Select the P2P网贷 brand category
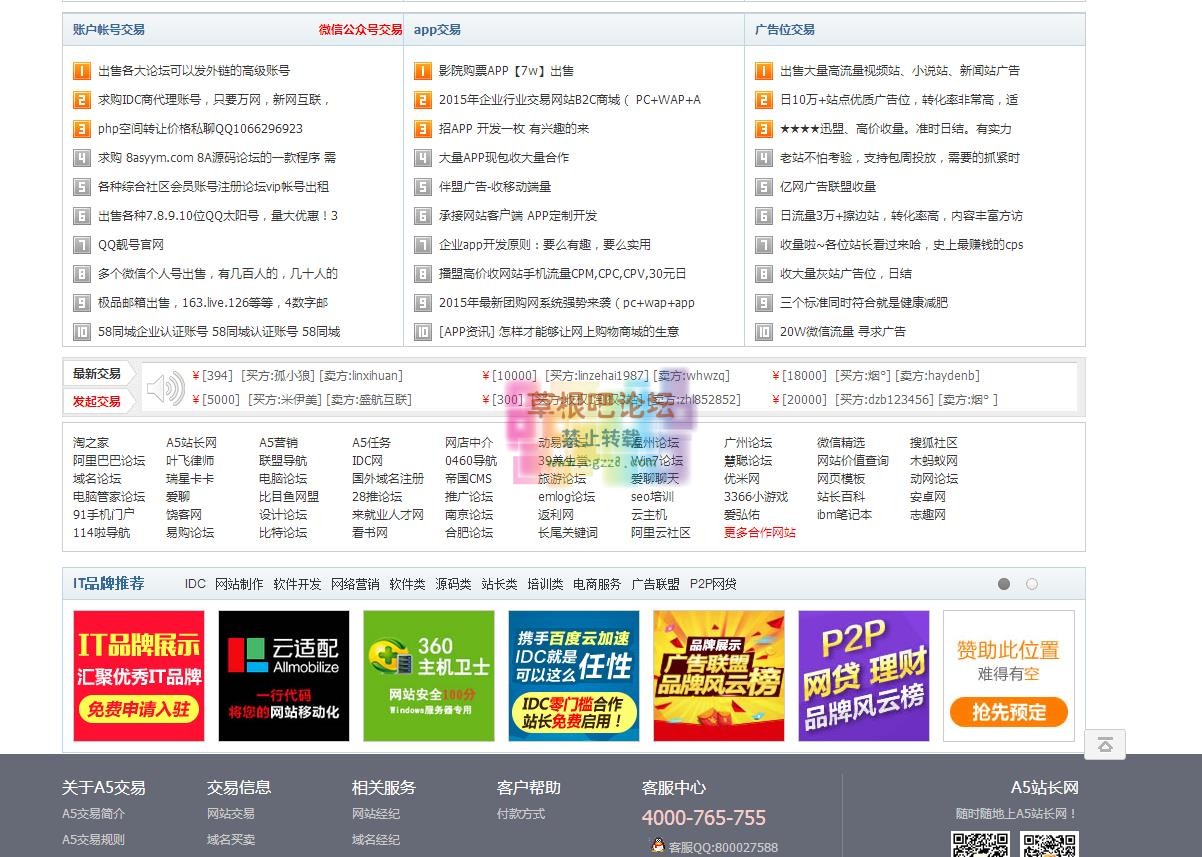This screenshot has height=857, width=1202. 713,584
